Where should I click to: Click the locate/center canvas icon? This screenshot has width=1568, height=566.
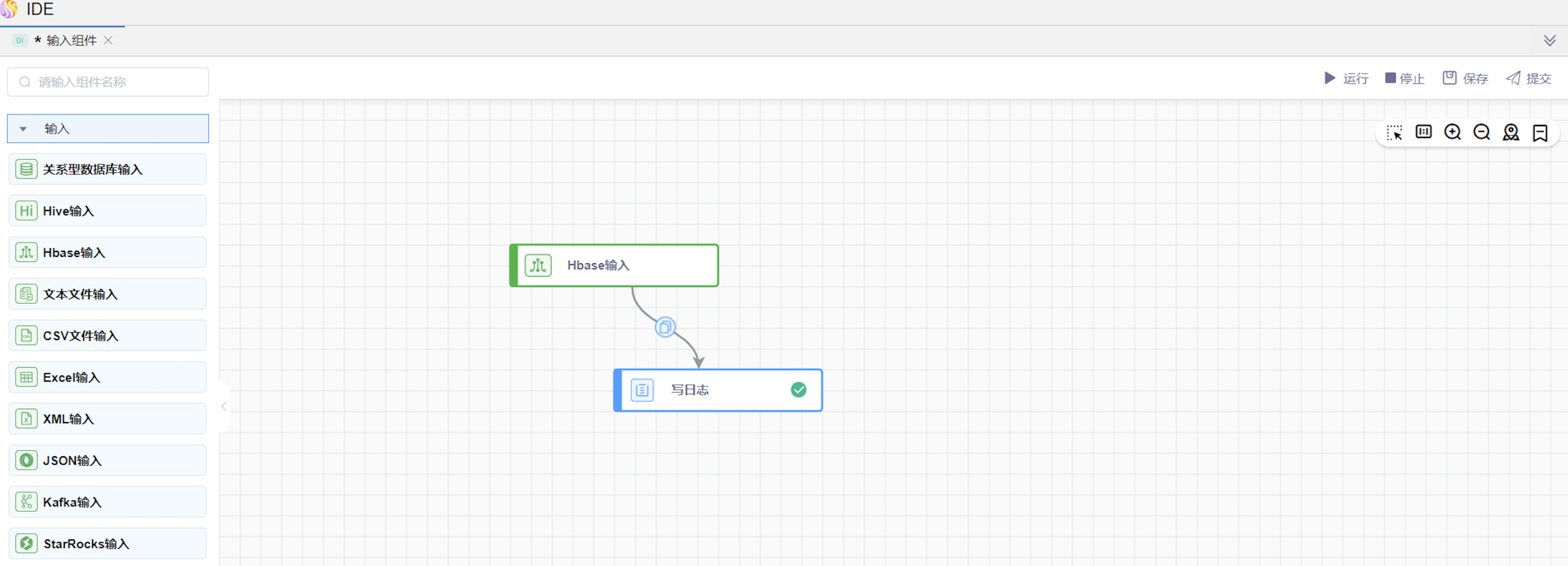click(x=1511, y=132)
